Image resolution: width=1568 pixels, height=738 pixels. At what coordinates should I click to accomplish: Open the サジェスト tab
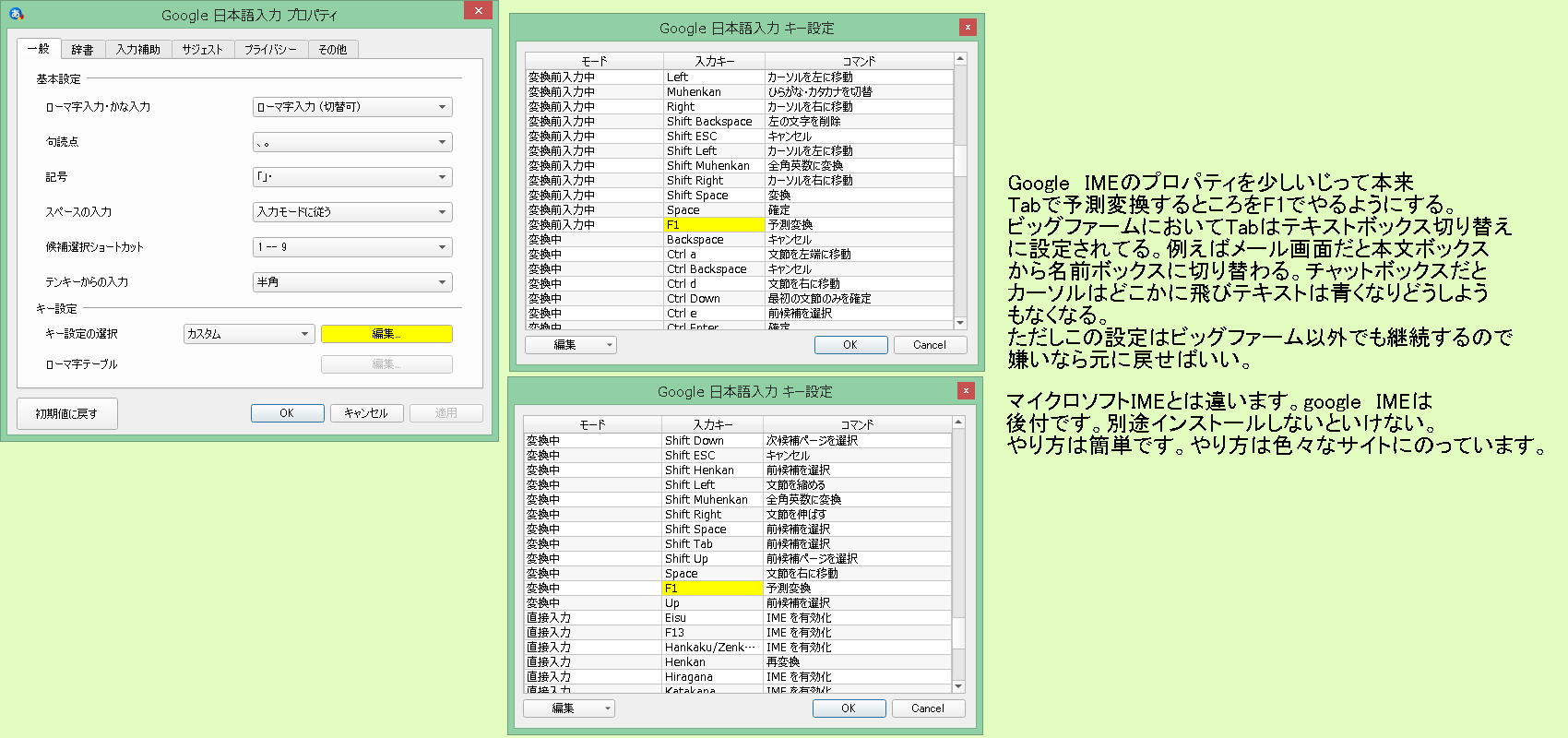pyautogui.click(x=203, y=50)
